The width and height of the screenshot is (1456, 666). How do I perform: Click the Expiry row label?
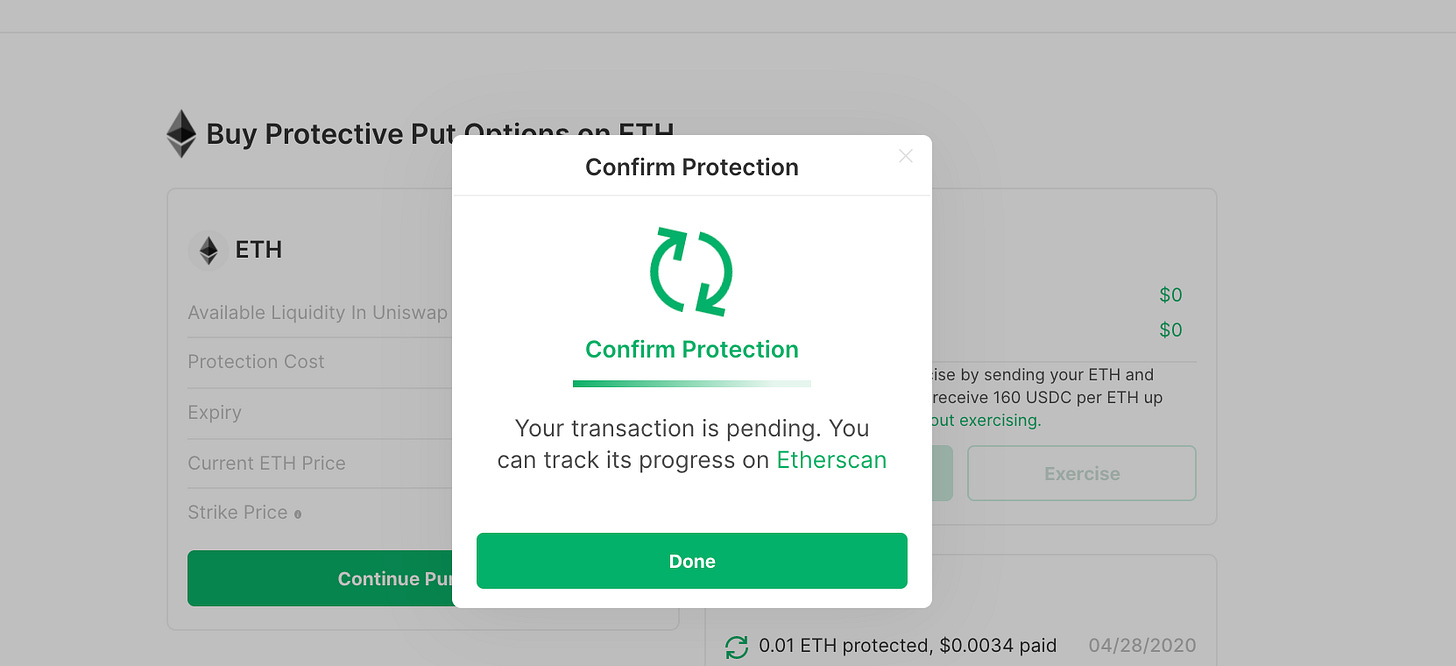coord(215,412)
